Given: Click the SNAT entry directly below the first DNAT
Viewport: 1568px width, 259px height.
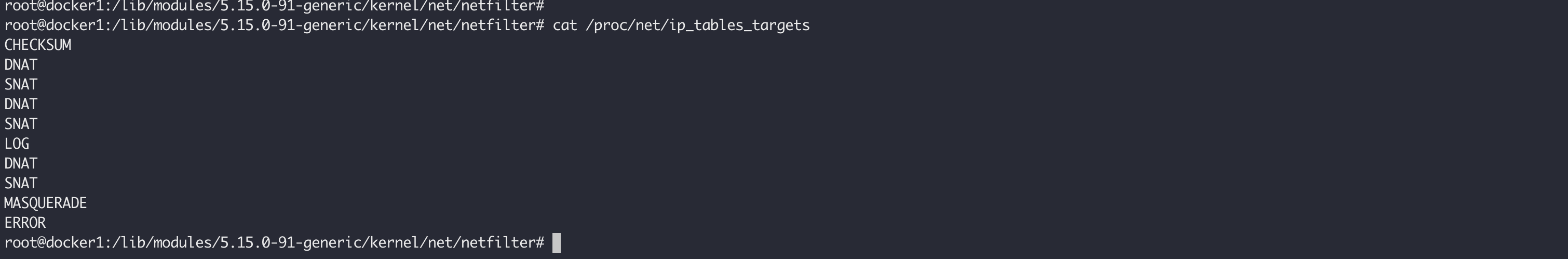Looking at the screenshot, I should [x=21, y=84].
